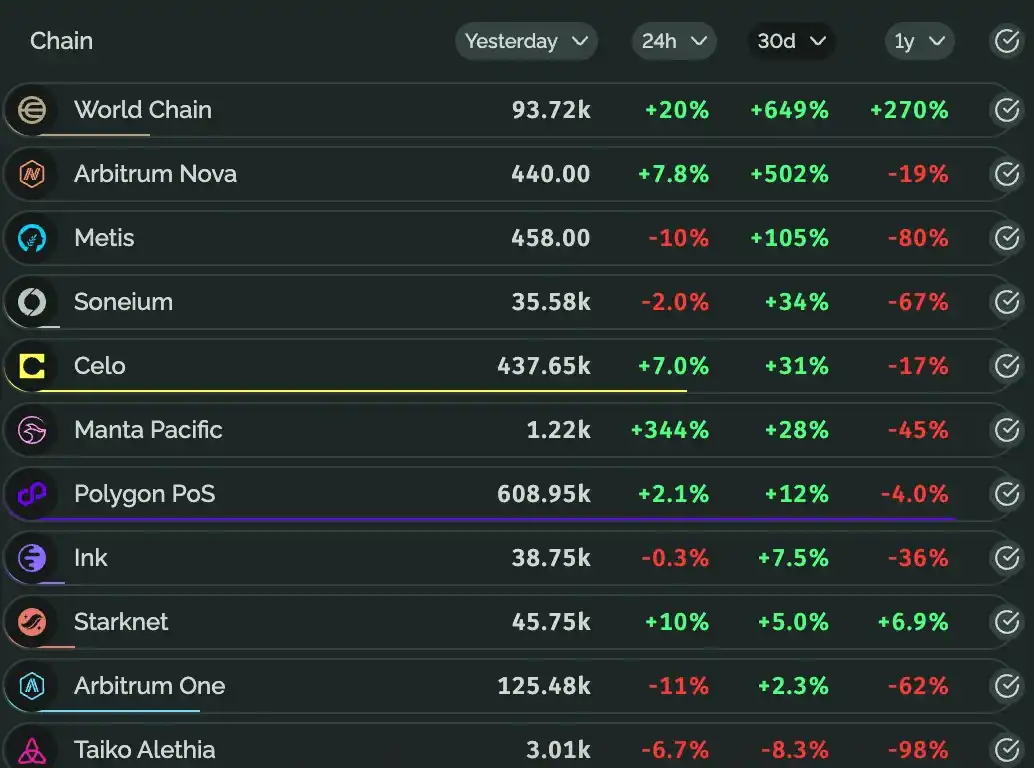Select the Celo chain name
The width and height of the screenshot is (1034, 768).
(x=100, y=365)
